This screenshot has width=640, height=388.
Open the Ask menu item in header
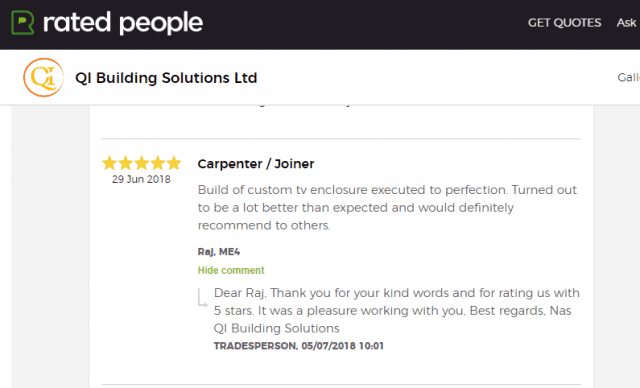click(627, 22)
